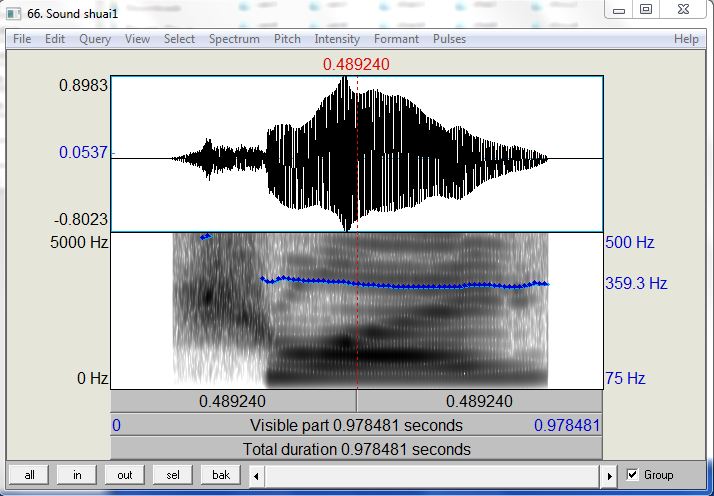Click the 0.0537 amplitude value label
Image resolution: width=714 pixels, height=496 pixels.
click(84, 152)
